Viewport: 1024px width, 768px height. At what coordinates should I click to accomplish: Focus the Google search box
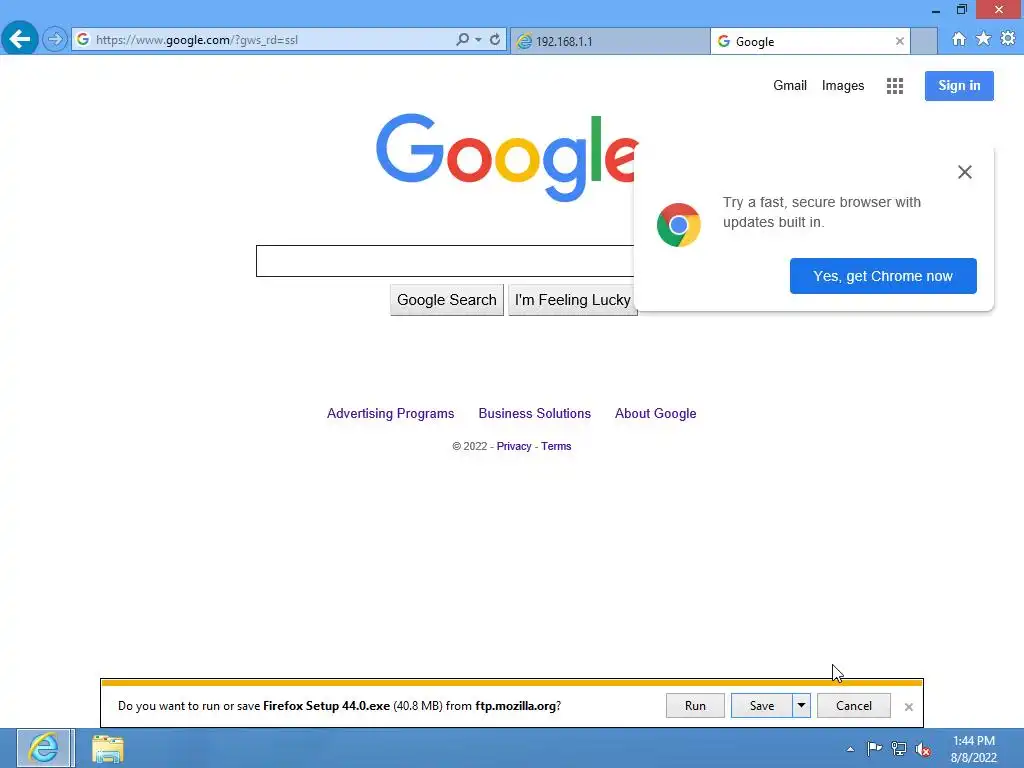[445, 261]
